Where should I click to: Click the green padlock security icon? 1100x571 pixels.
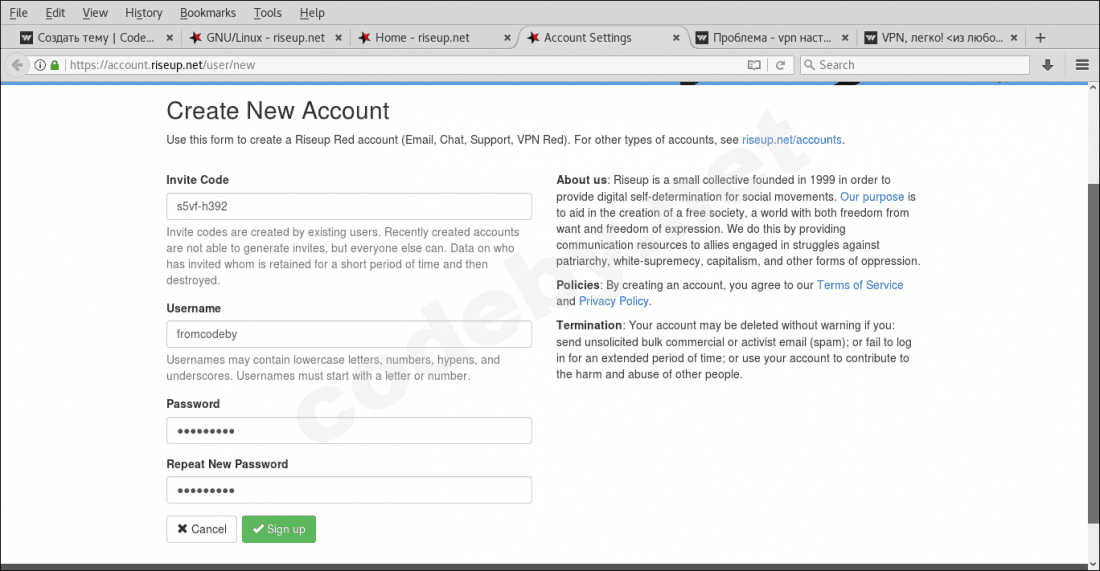(54, 65)
